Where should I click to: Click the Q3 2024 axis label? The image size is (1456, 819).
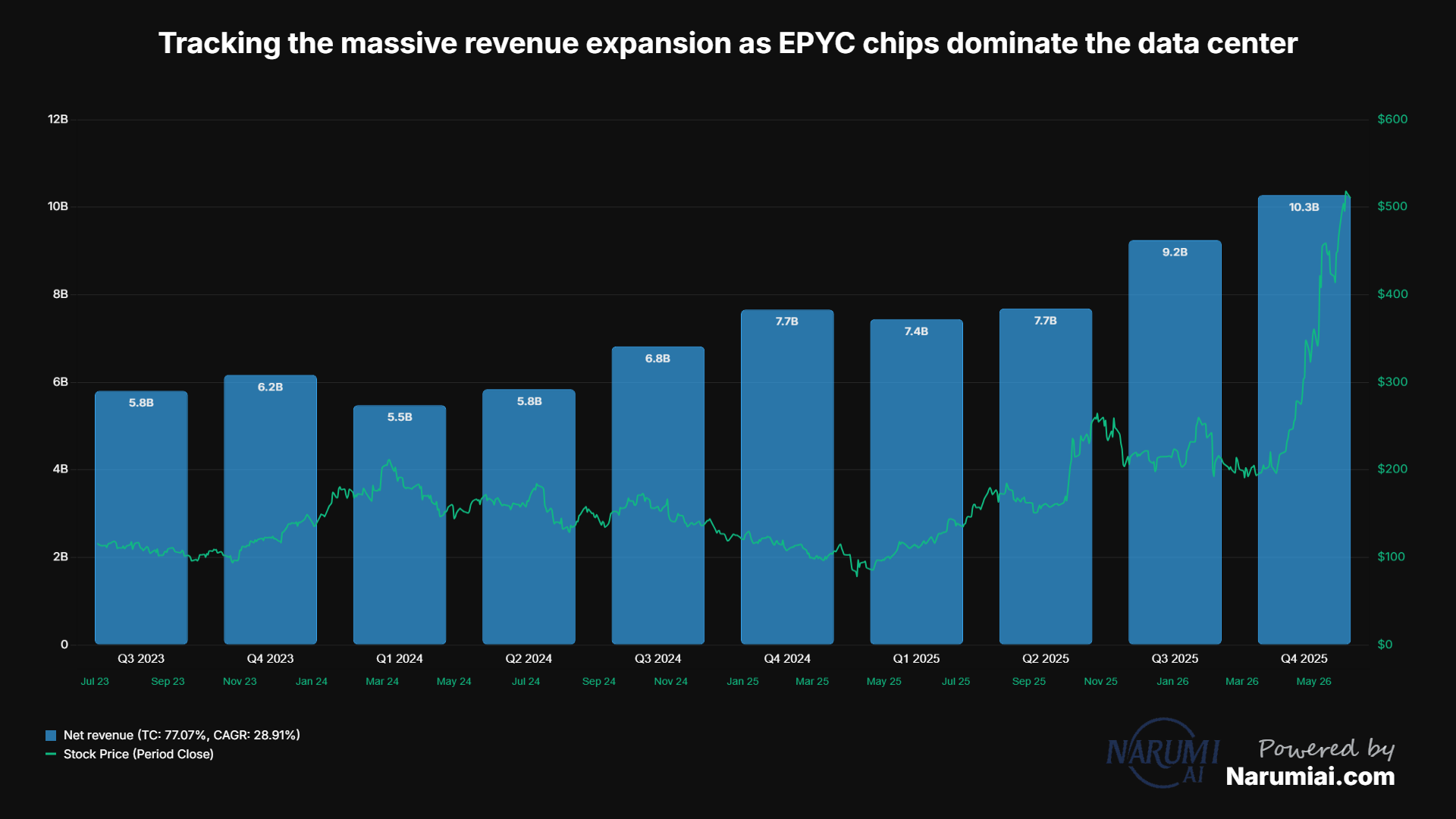click(x=658, y=659)
